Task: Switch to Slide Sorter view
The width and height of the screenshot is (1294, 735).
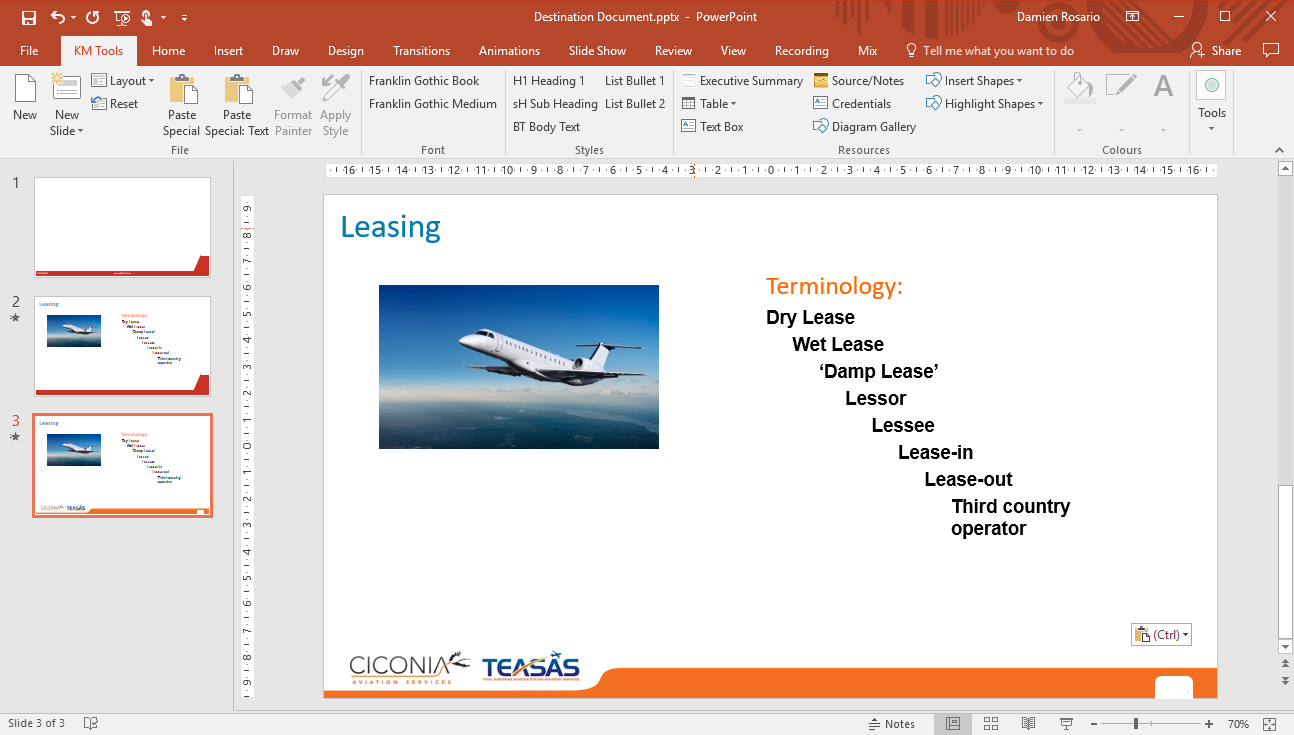Action: pyautogui.click(x=991, y=724)
